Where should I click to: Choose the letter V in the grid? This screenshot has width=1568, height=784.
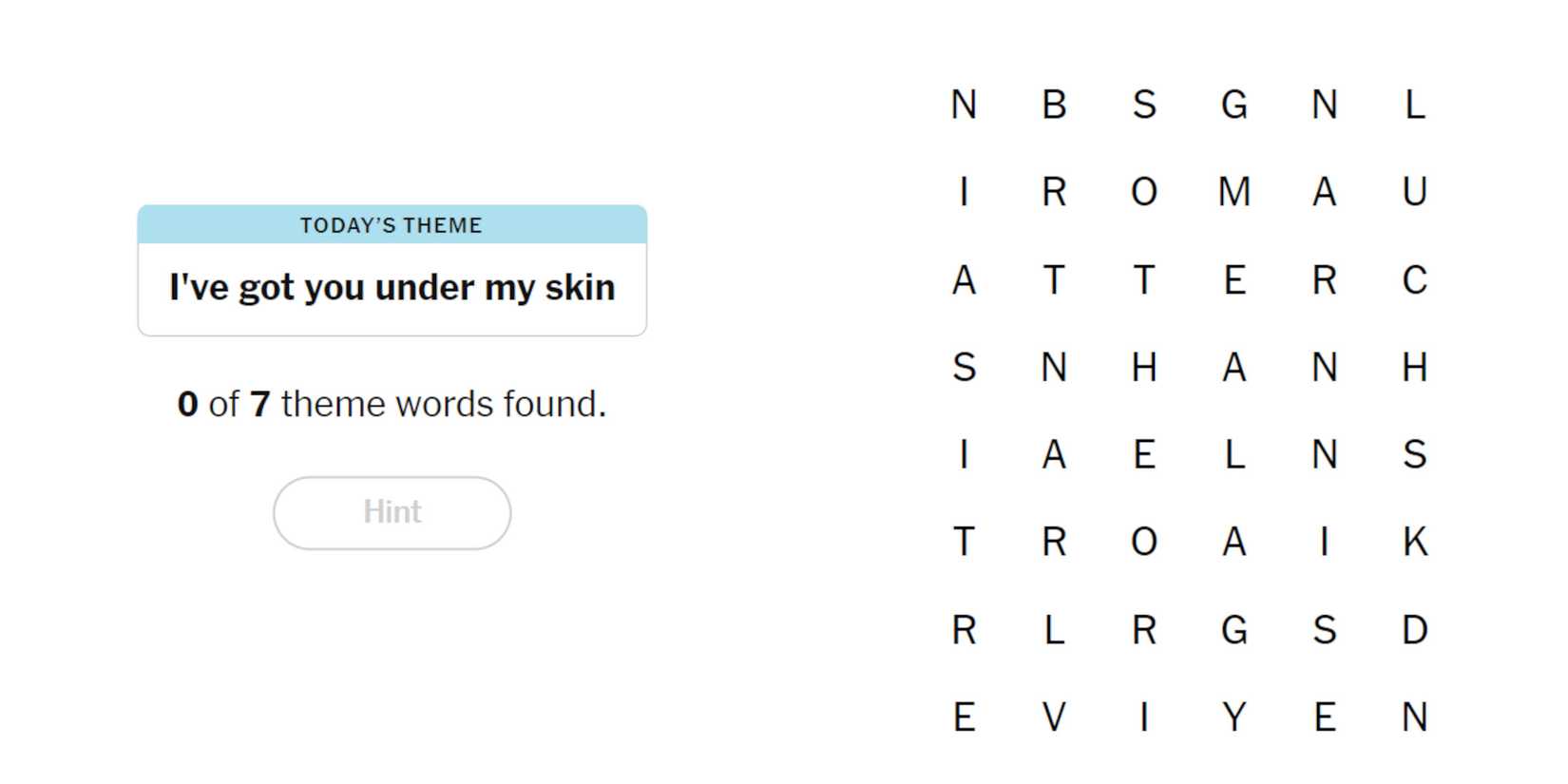point(1054,717)
